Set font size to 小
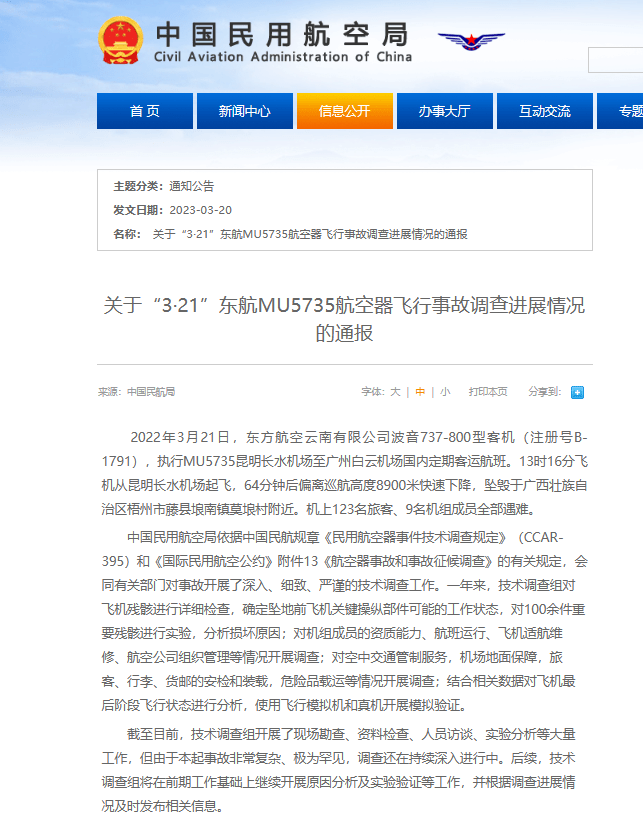This screenshot has width=643, height=822. point(445,392)
